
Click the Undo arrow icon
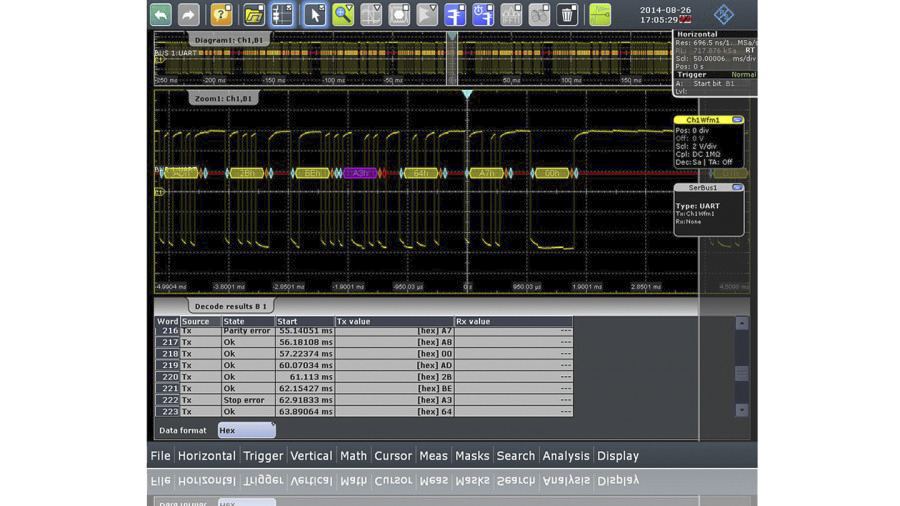pos(161,14)
